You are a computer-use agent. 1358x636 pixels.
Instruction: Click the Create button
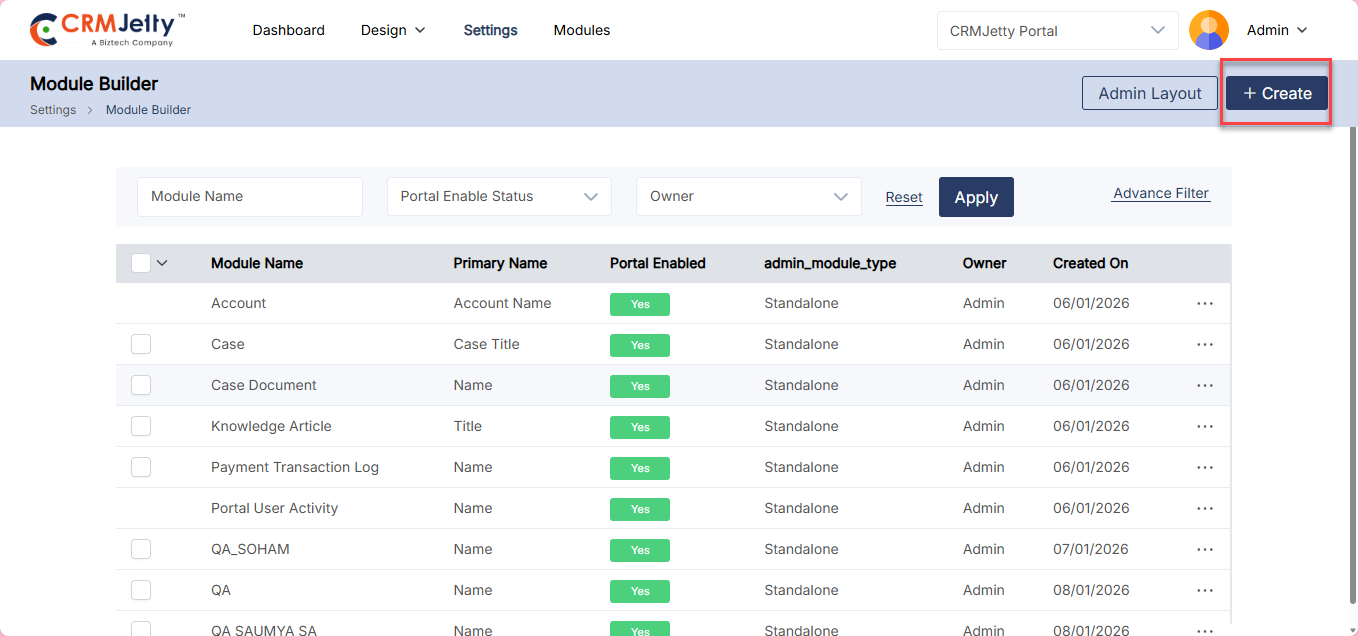tap(1277, 93)
